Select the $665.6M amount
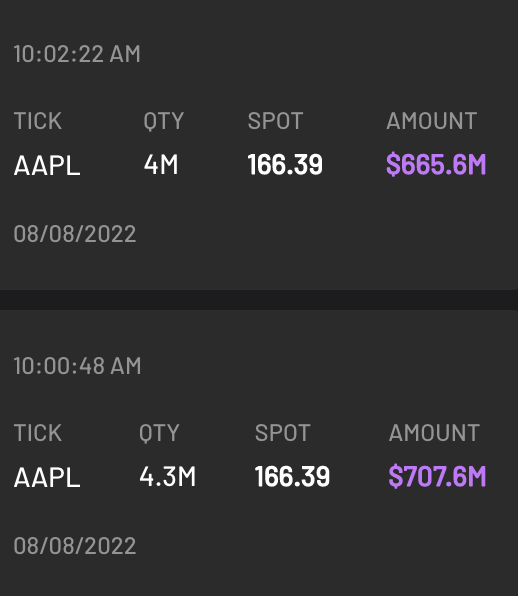Viewport: 518px width, 596px height. coord(436,165)
